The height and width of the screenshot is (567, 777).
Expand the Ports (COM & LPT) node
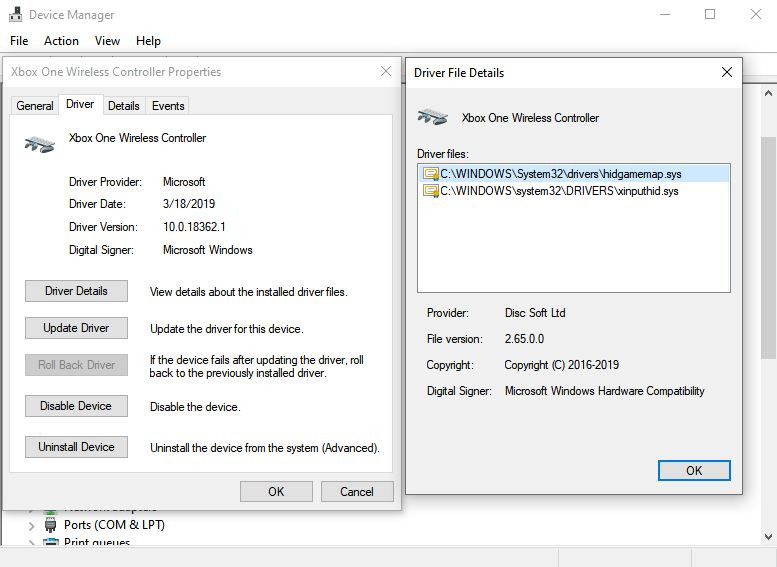pos(31,525)
